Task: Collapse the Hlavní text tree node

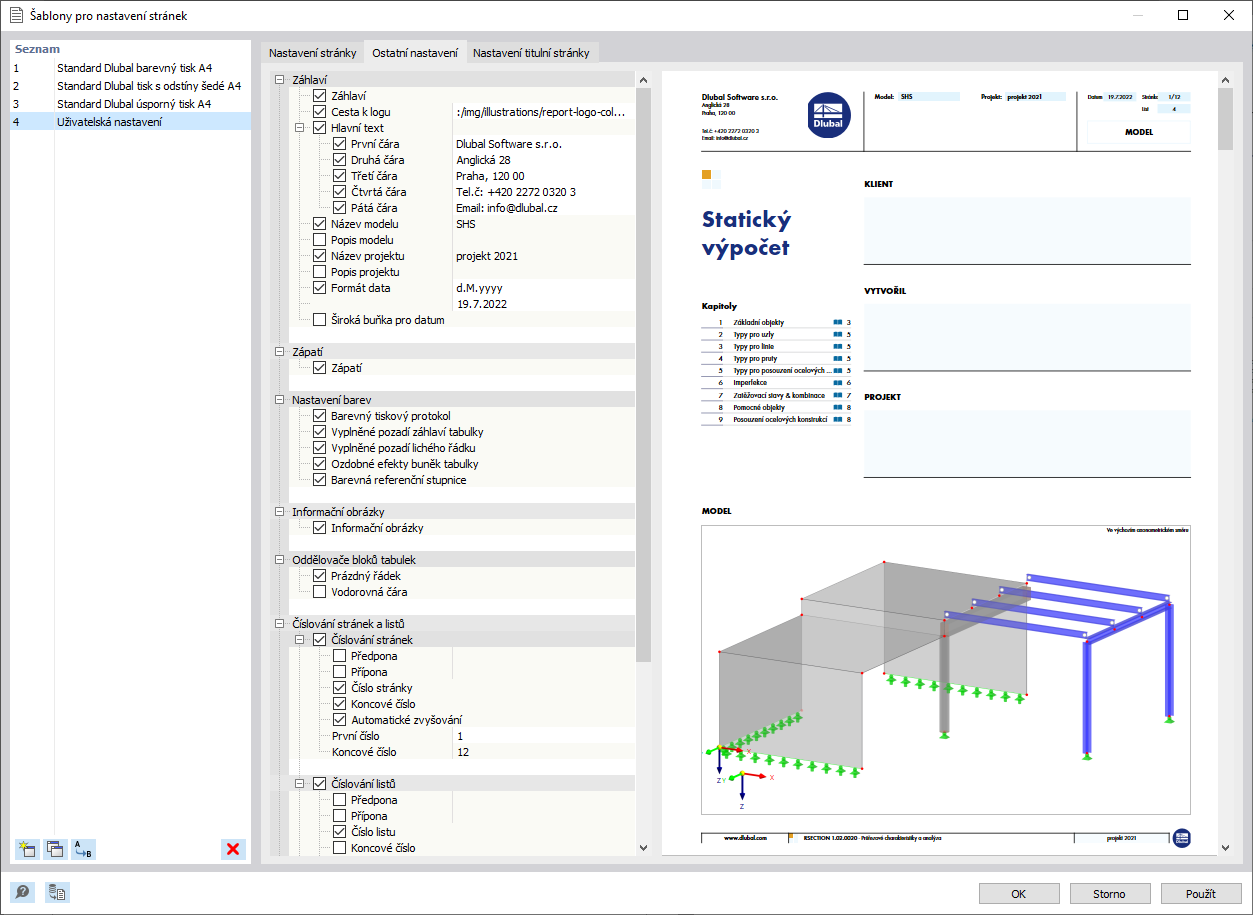Action: [x=299, y=128]
